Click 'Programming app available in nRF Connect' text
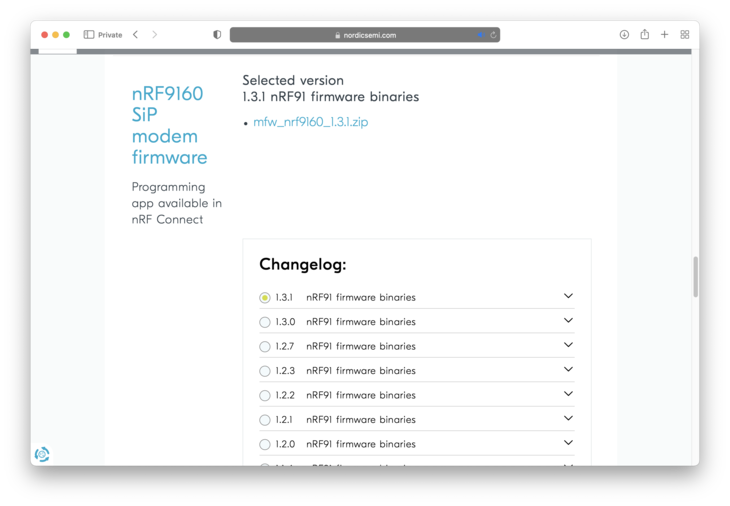The image size is (730, 506). 176,203
